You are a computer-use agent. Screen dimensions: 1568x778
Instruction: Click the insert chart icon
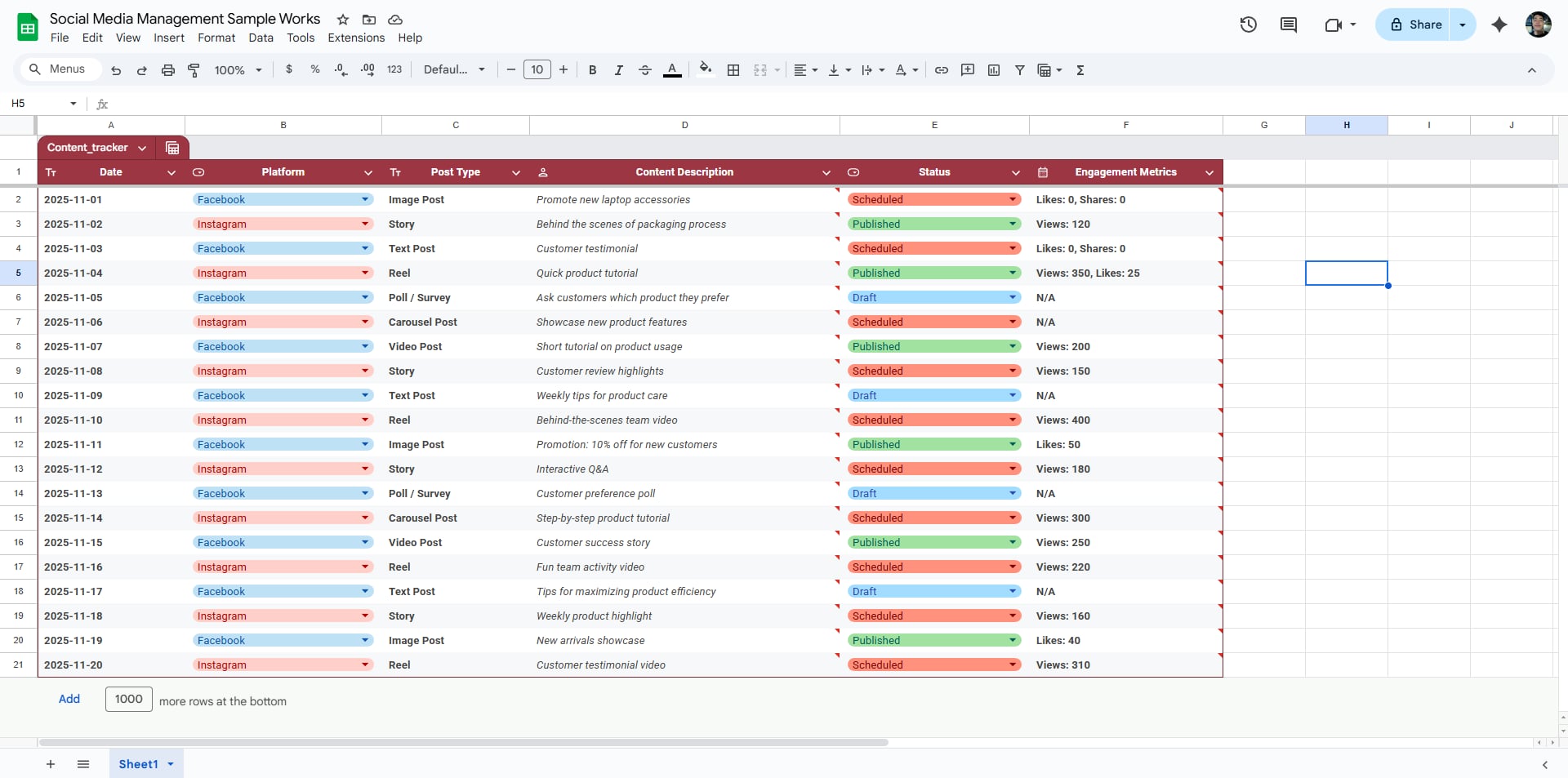[993, 70]
